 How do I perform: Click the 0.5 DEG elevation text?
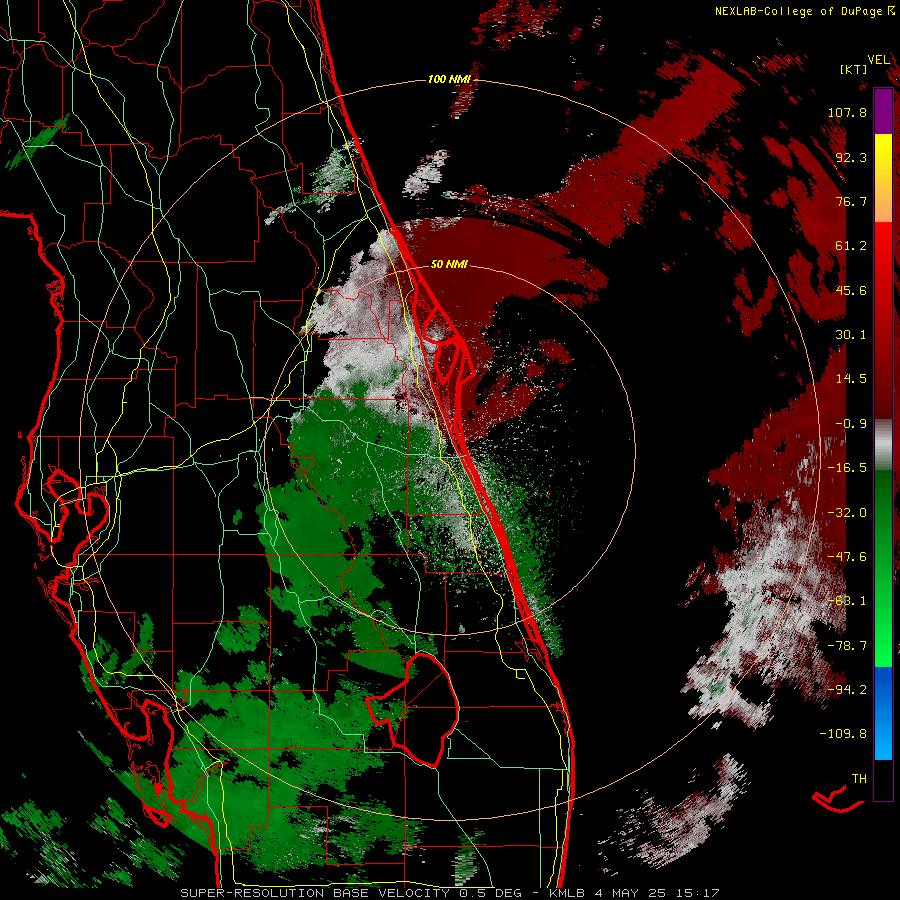[x=491, y=893]
